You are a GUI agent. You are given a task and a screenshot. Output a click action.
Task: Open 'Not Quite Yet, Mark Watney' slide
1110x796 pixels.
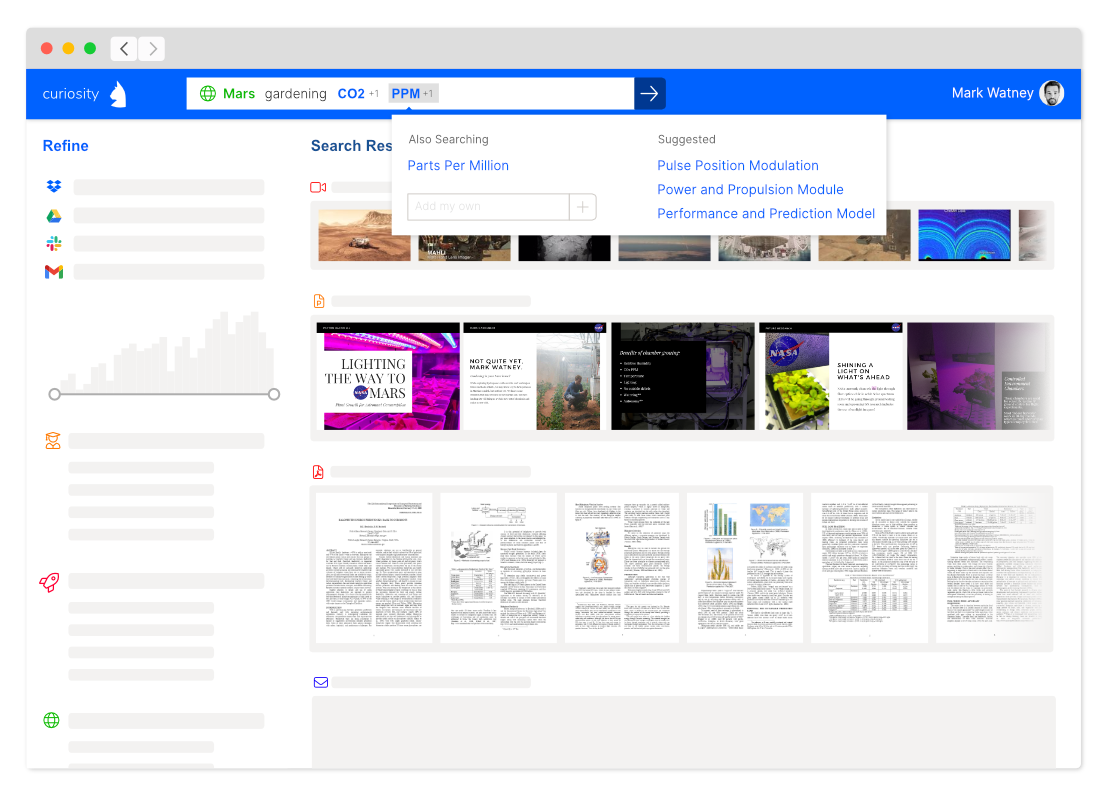point(535,377)
